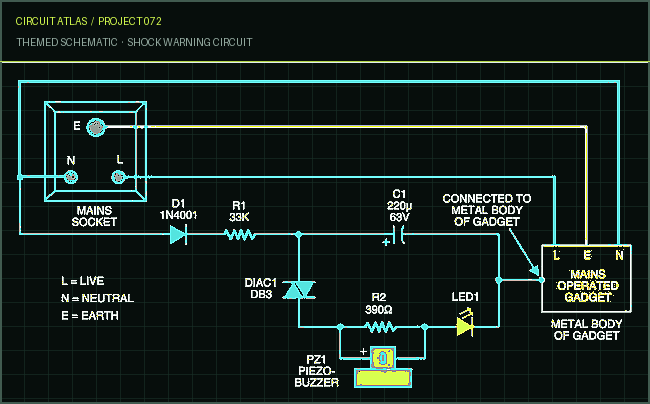Click the 'E = EARTH' legend entry
Image resolution: width=650 pixels, height=404 pixels.
pyautogui.click(x=90, y=316)
